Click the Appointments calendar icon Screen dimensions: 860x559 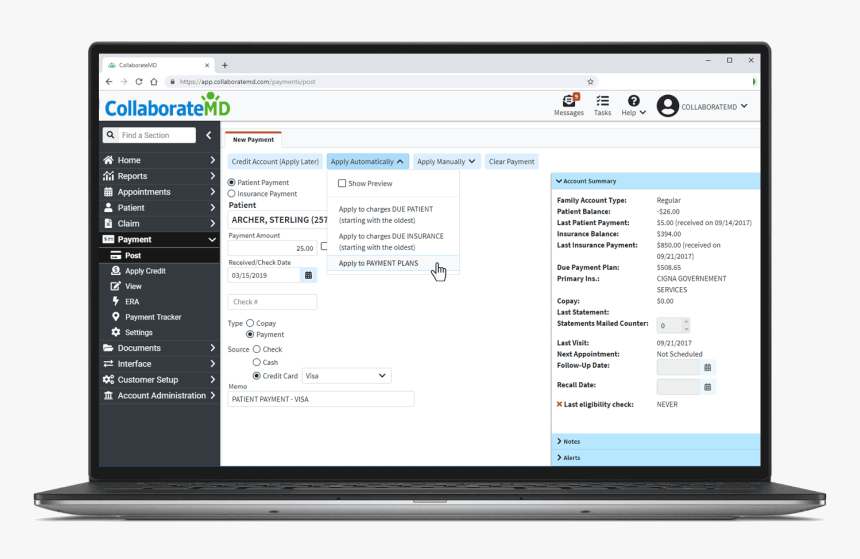(108, 192)
